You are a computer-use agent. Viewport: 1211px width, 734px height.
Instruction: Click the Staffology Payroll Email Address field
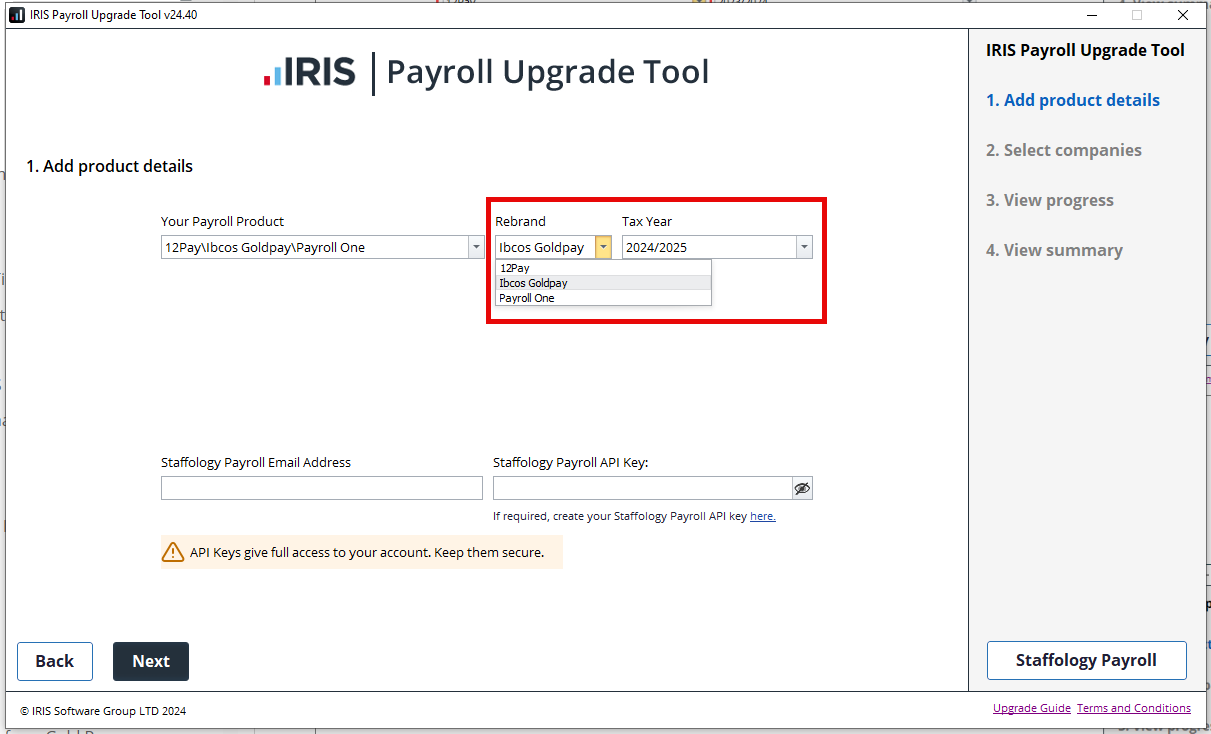pyautogui.click(x=322, y=488)
